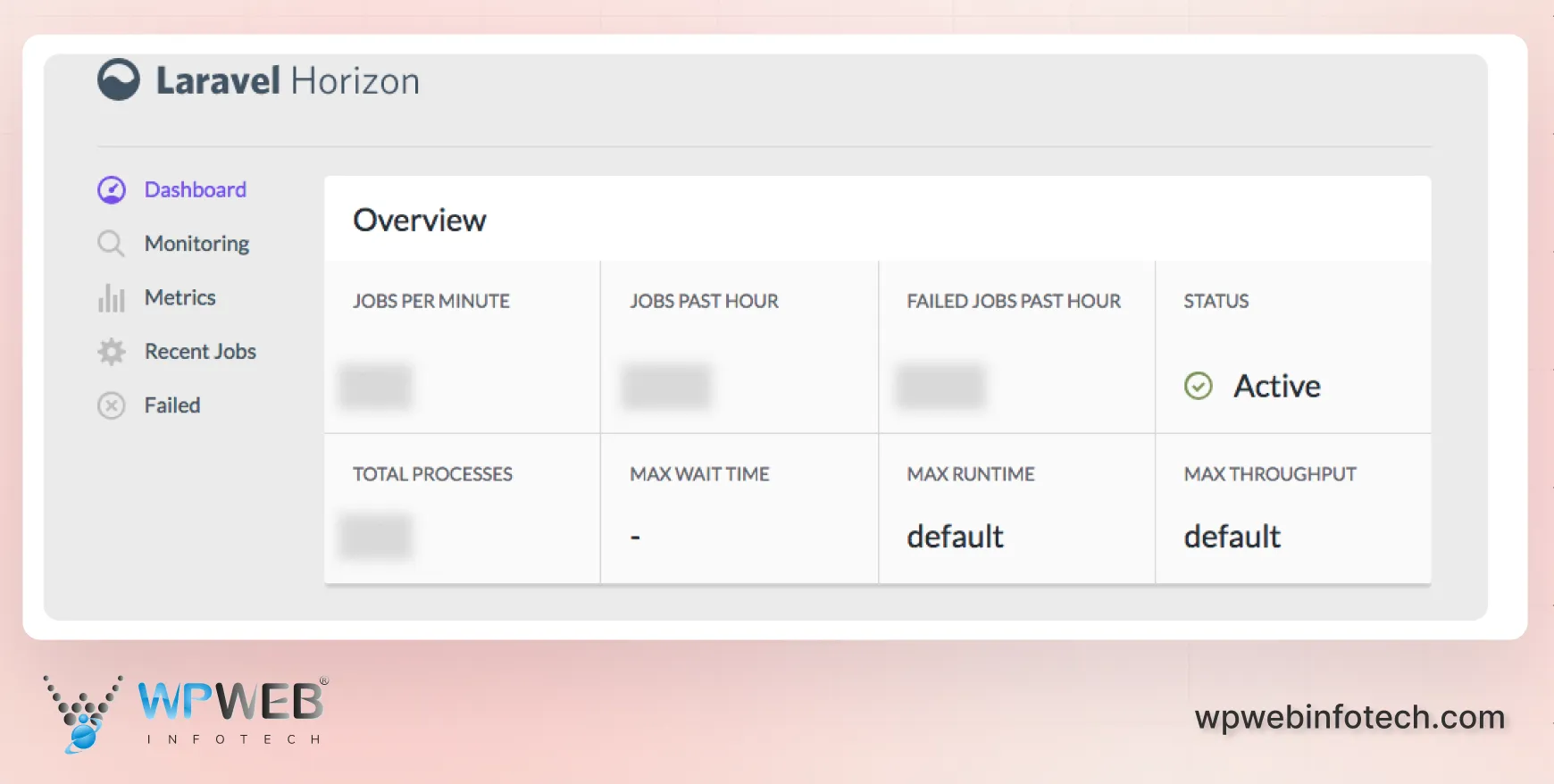Click the blurred Jobs Past Hour value
The width and height of the screenshot is (1554, 784).
coord(666,386)
